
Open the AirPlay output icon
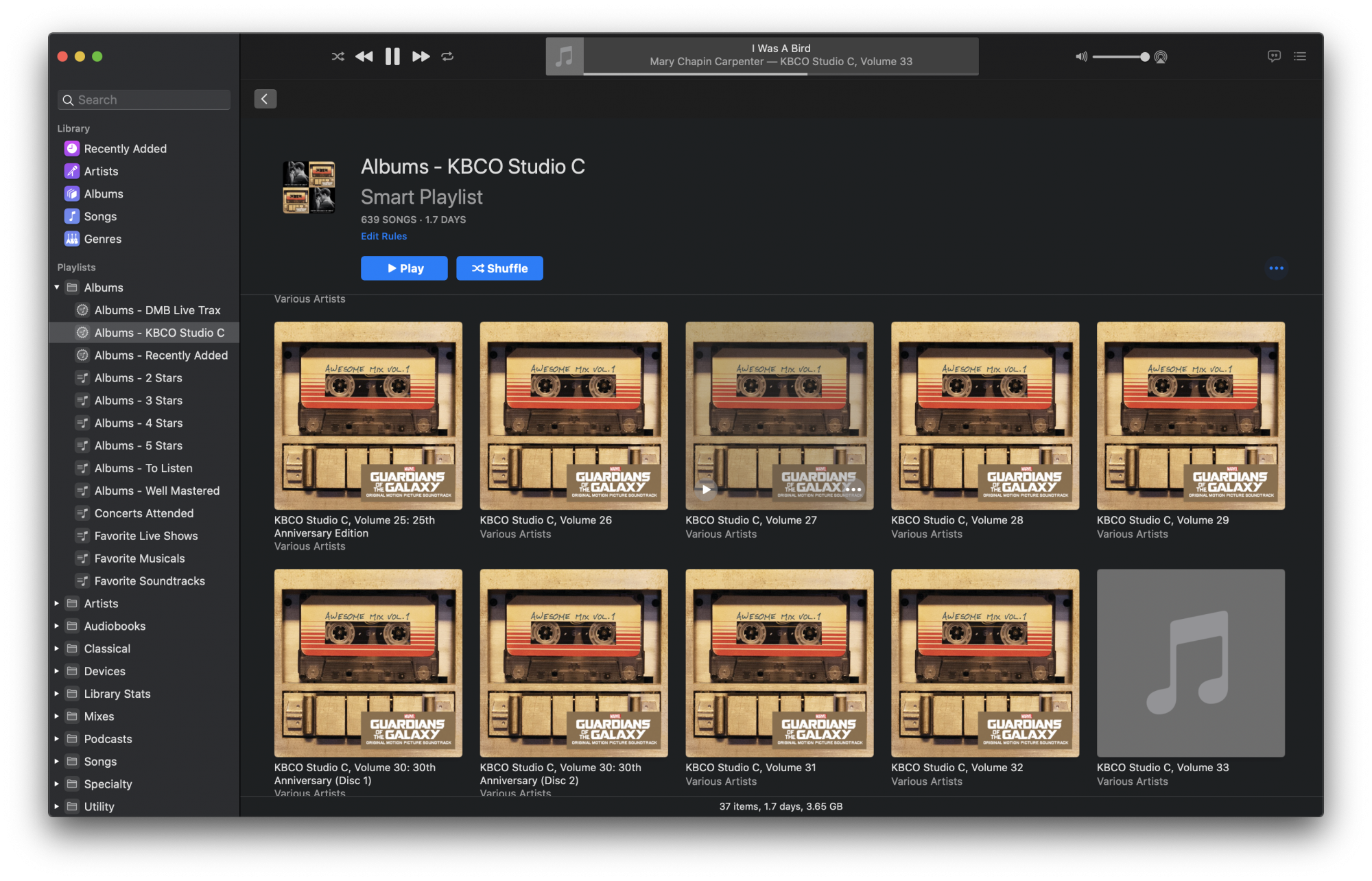click(1161, 57)
